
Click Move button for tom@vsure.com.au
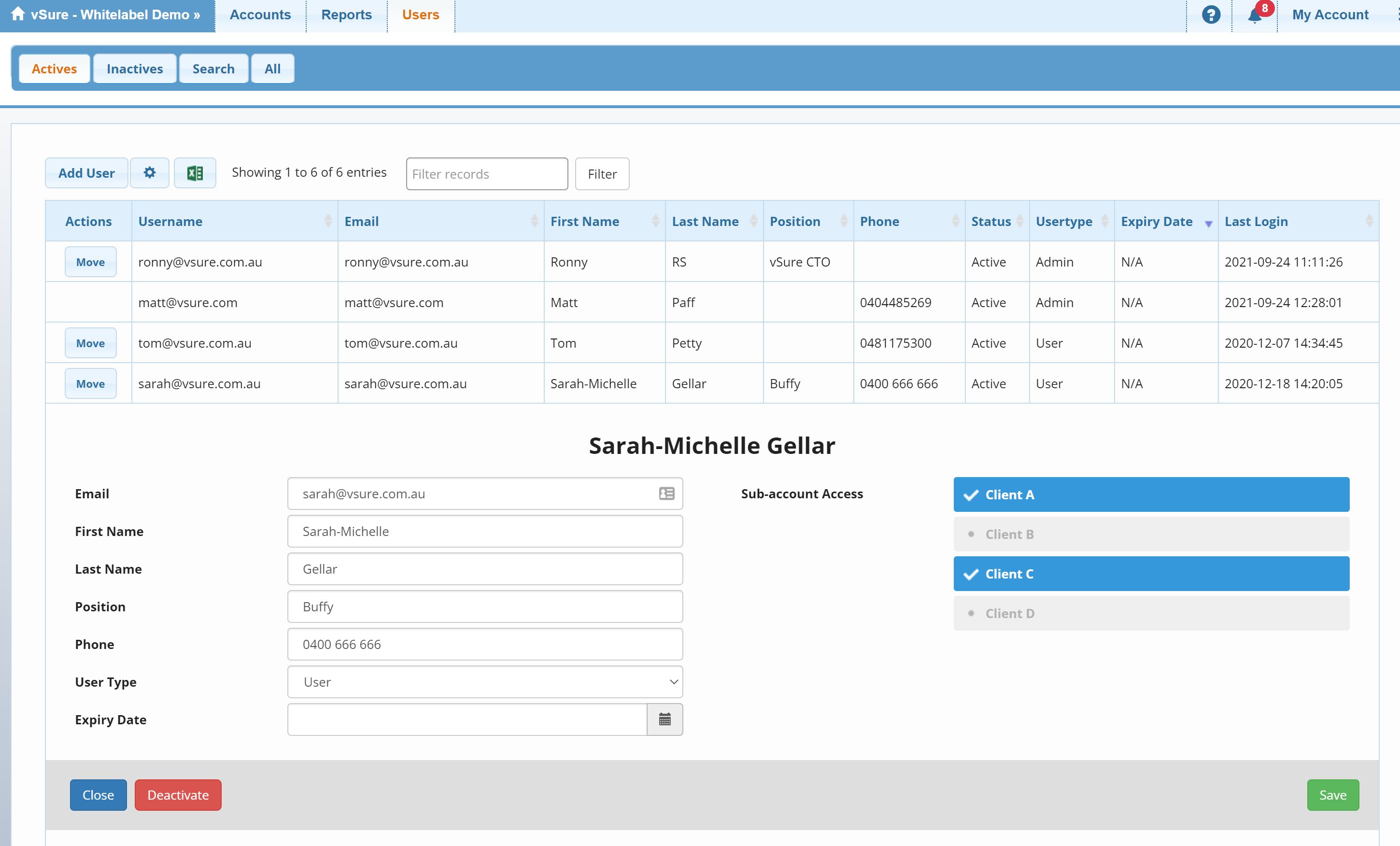(90, 343)
